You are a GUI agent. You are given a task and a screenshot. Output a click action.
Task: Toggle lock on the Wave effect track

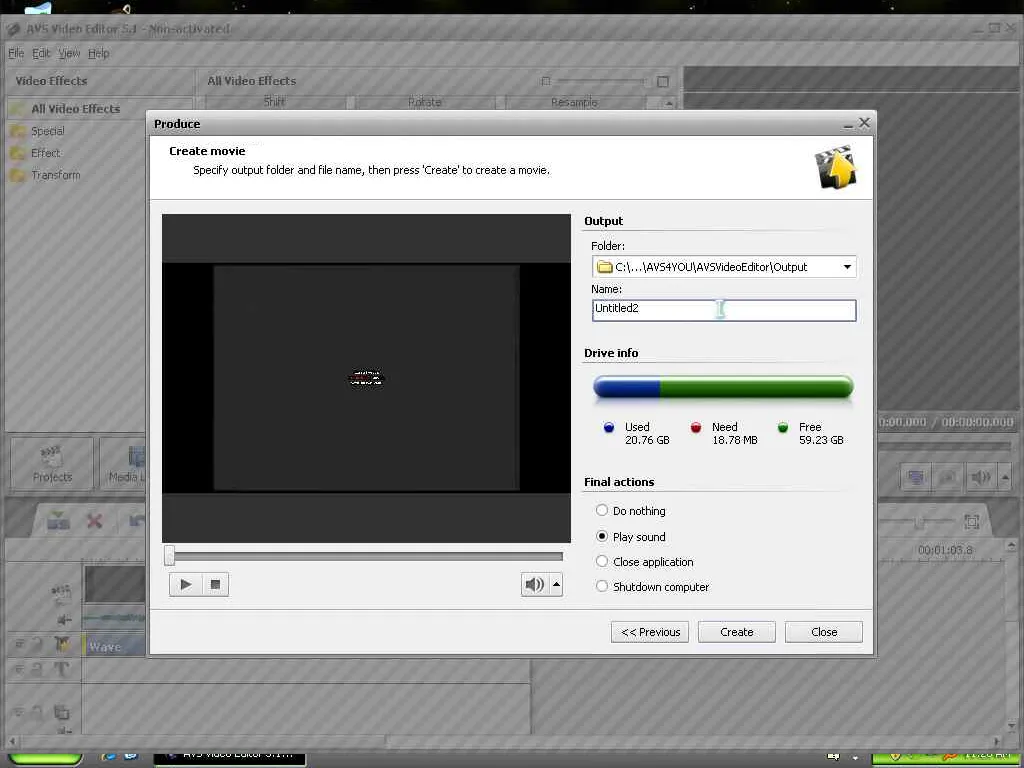[37, 644]
